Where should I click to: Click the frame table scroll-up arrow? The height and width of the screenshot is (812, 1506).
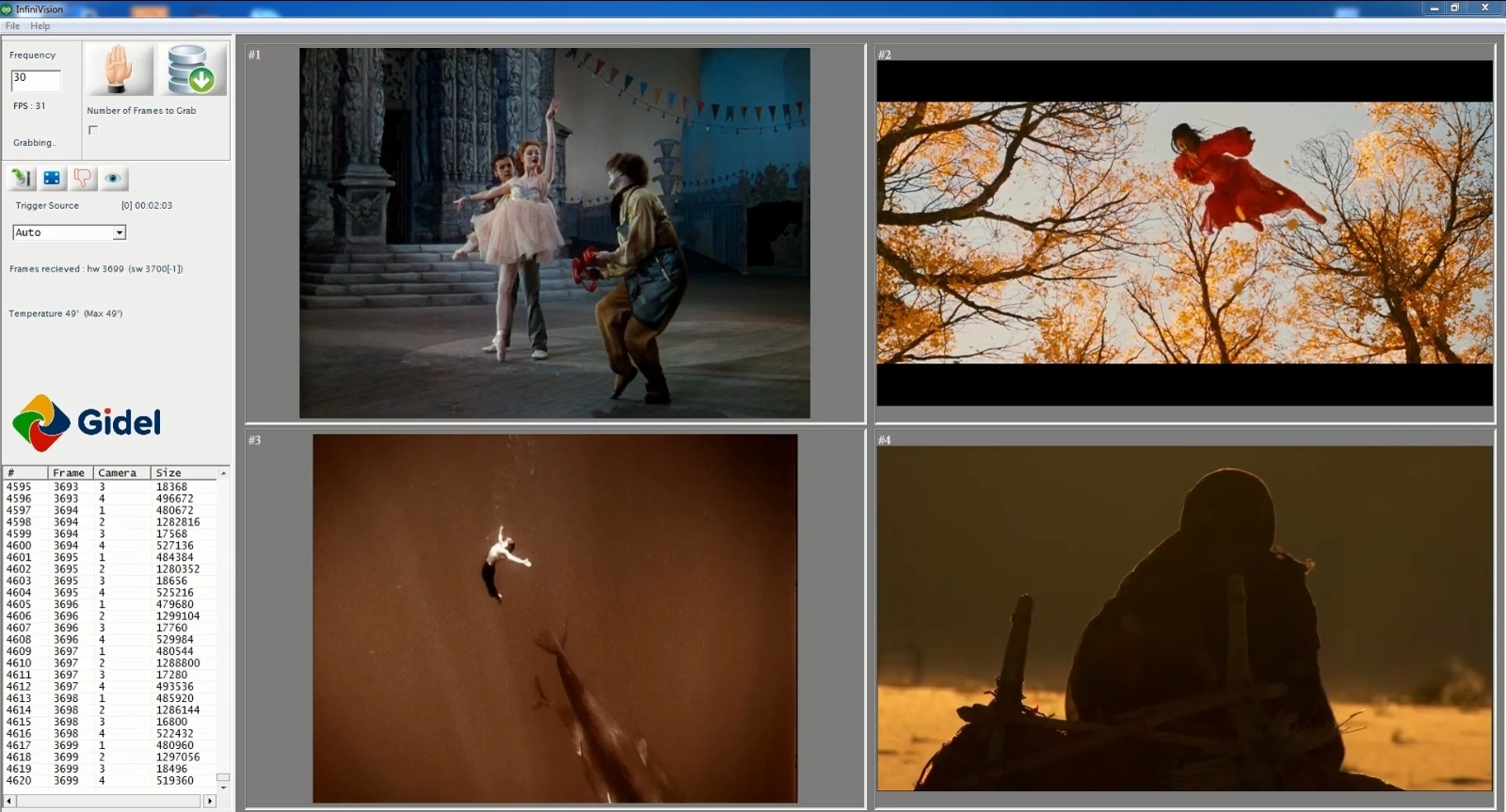(223, 472)
